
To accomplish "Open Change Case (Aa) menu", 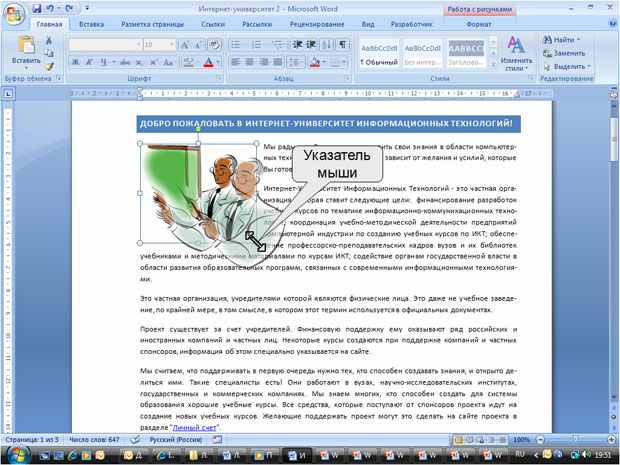I will tap(168, 62).
